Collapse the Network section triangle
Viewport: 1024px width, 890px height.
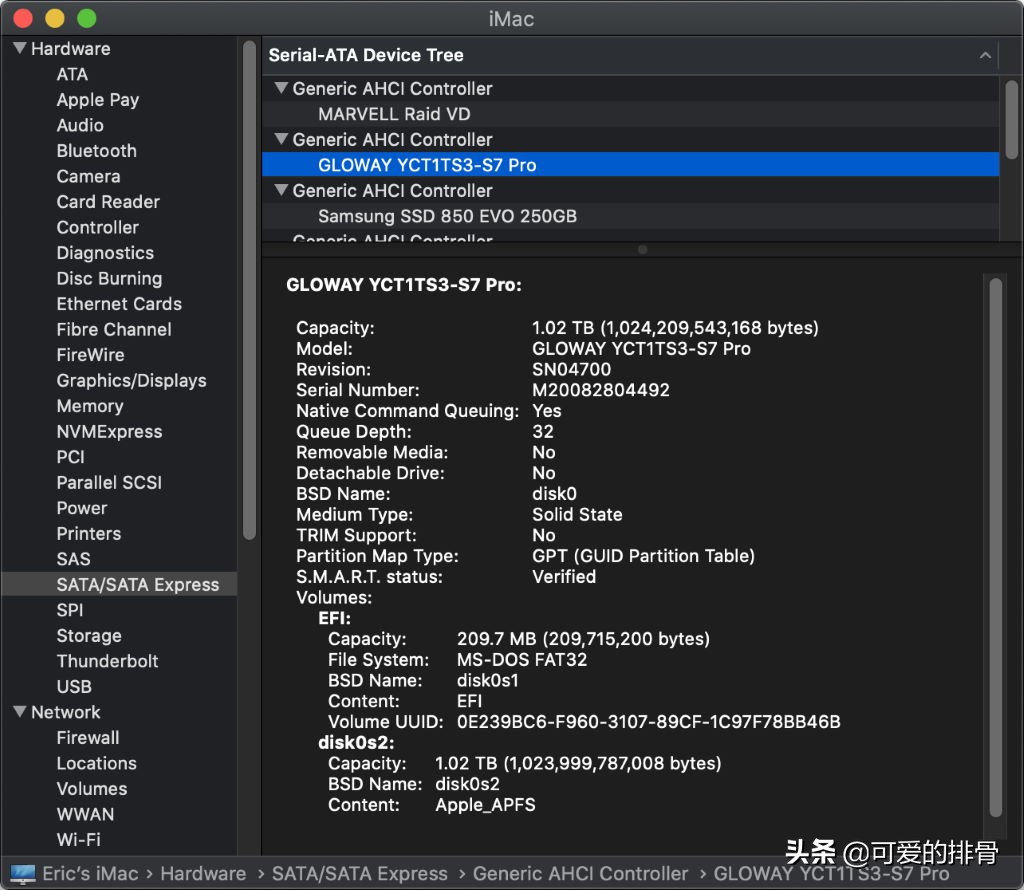point(19,712)
